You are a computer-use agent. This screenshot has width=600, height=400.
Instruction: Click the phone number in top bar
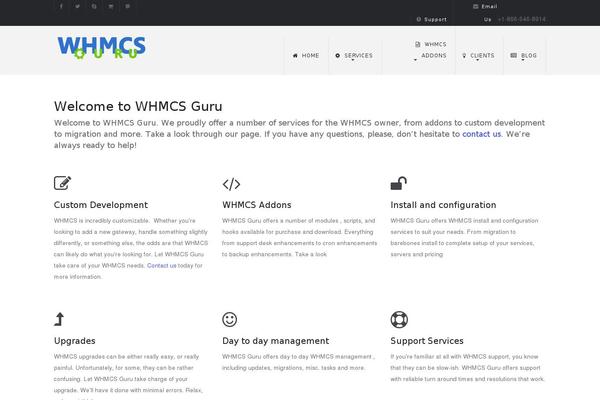(522, 19)
